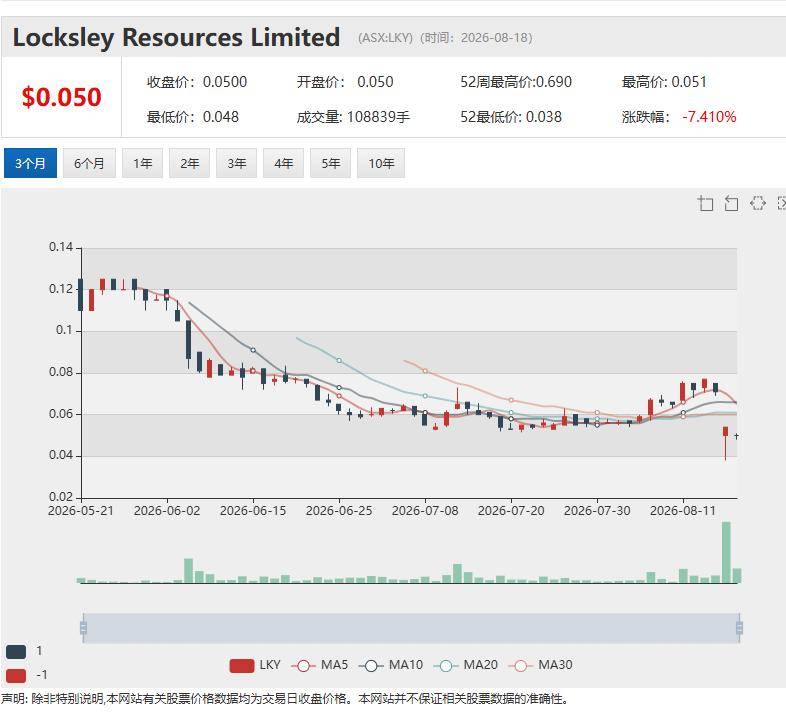Image resolution: width=786 pixels, height=714 pixels.
Task: Click the zoom reset back icon
Action: pos(731,203)
